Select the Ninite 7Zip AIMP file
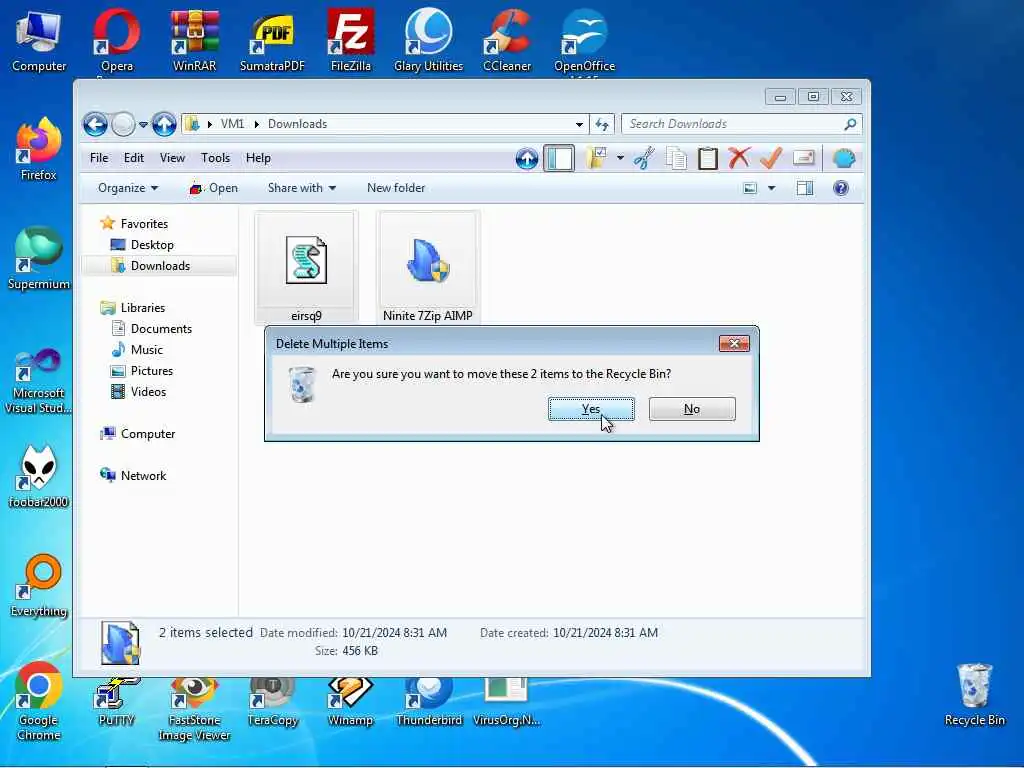Screen dimensions: 1024x768 (x=428, y=268)
